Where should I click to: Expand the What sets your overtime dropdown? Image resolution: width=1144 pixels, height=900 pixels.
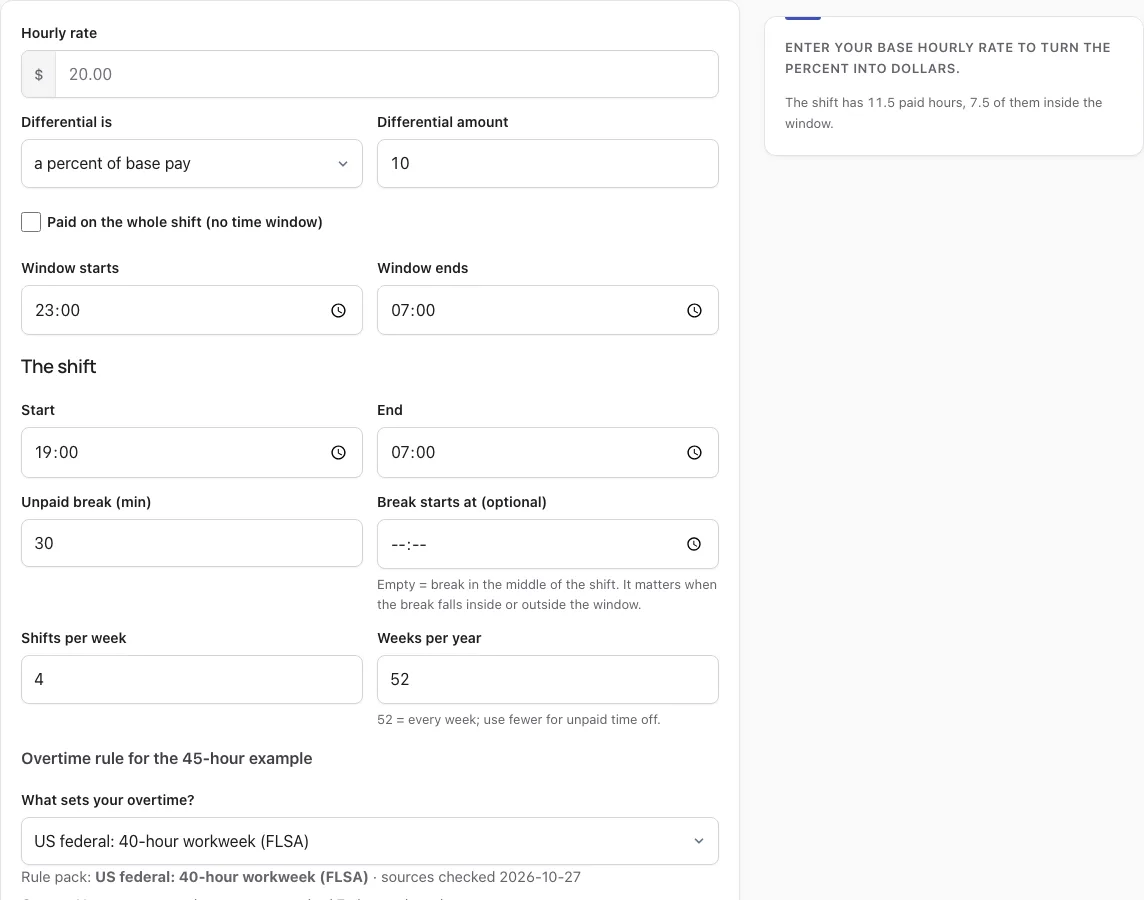click(x=370, y=841)
